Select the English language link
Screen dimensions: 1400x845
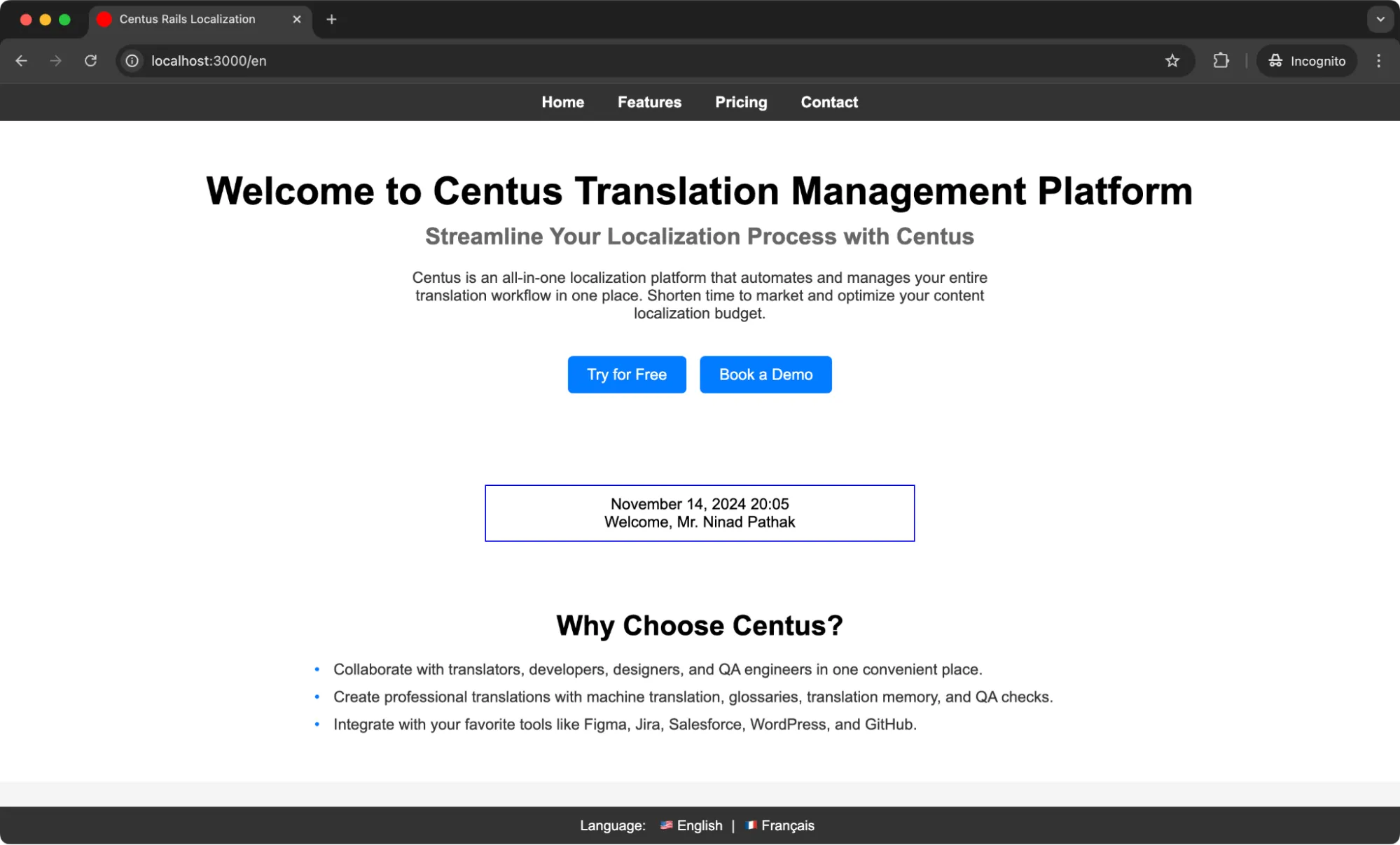(700, 825)
